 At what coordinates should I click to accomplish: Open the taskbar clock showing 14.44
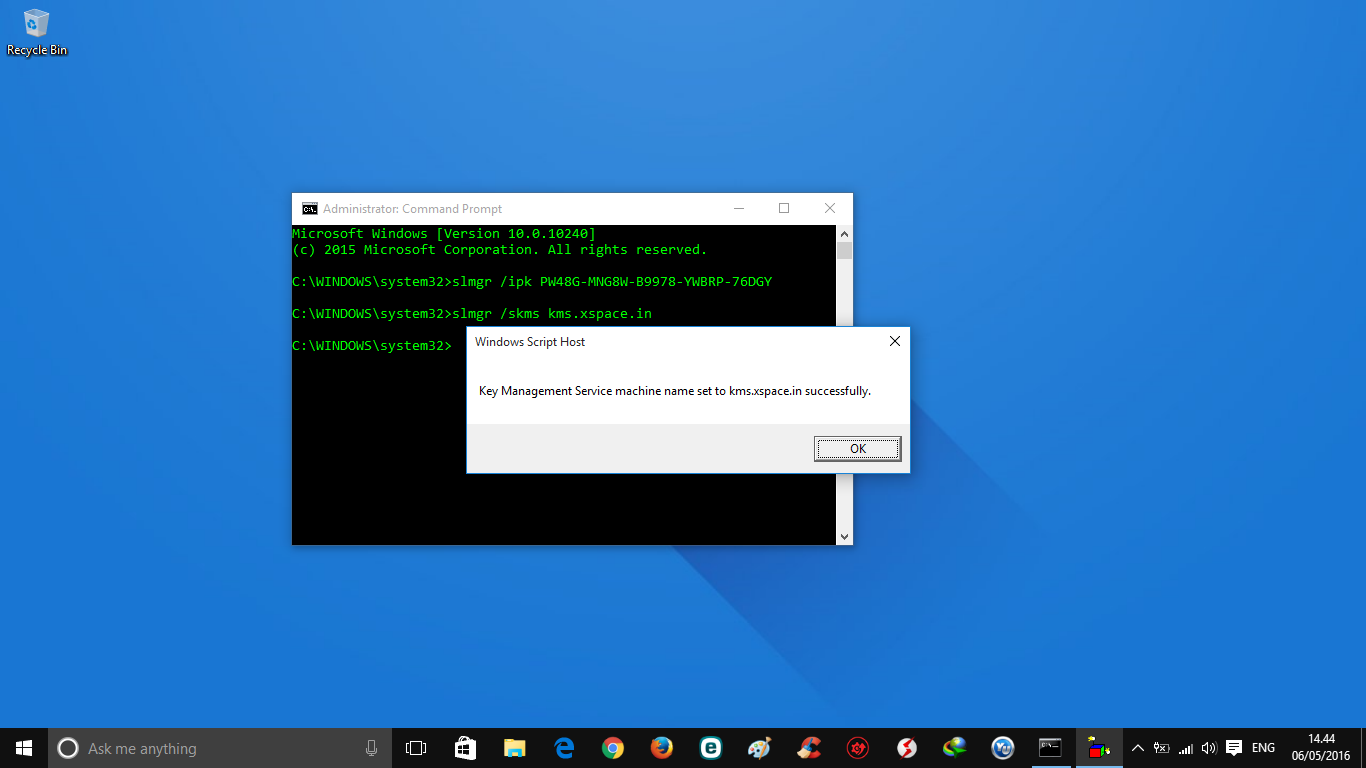[1321, 748]
